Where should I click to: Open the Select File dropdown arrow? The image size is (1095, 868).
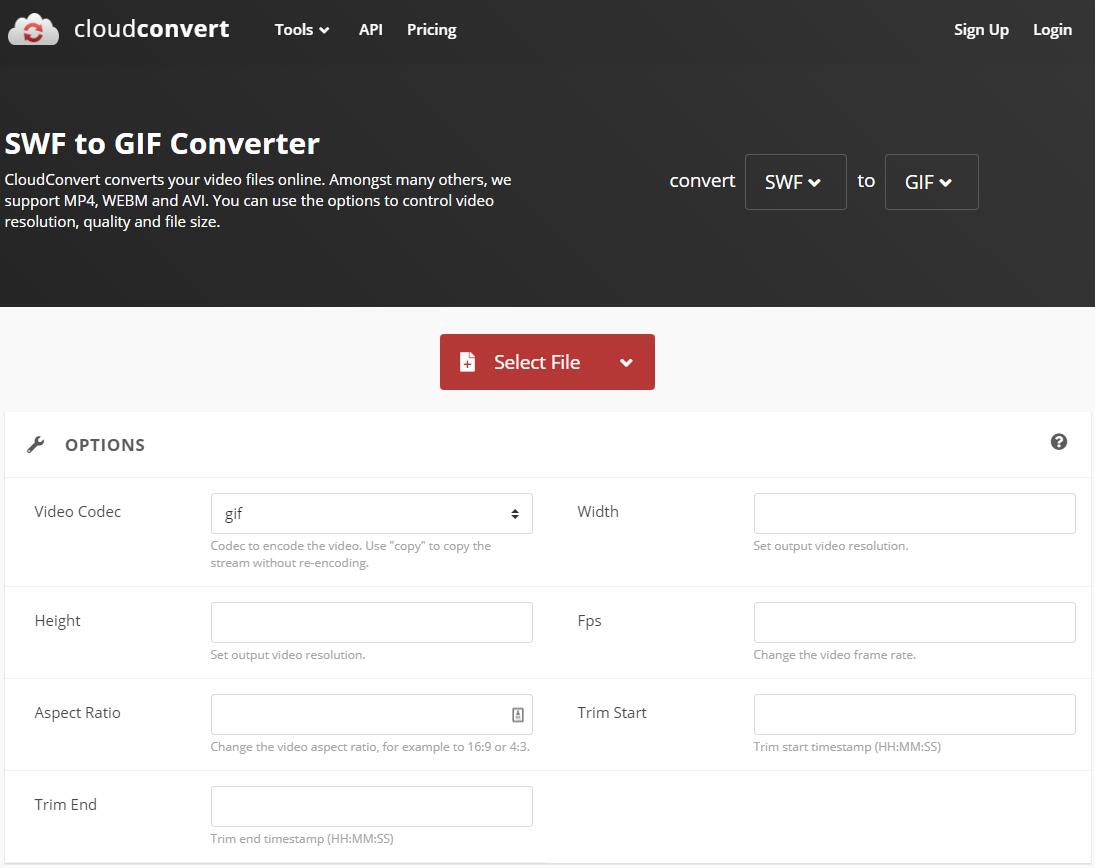[626, 362]
